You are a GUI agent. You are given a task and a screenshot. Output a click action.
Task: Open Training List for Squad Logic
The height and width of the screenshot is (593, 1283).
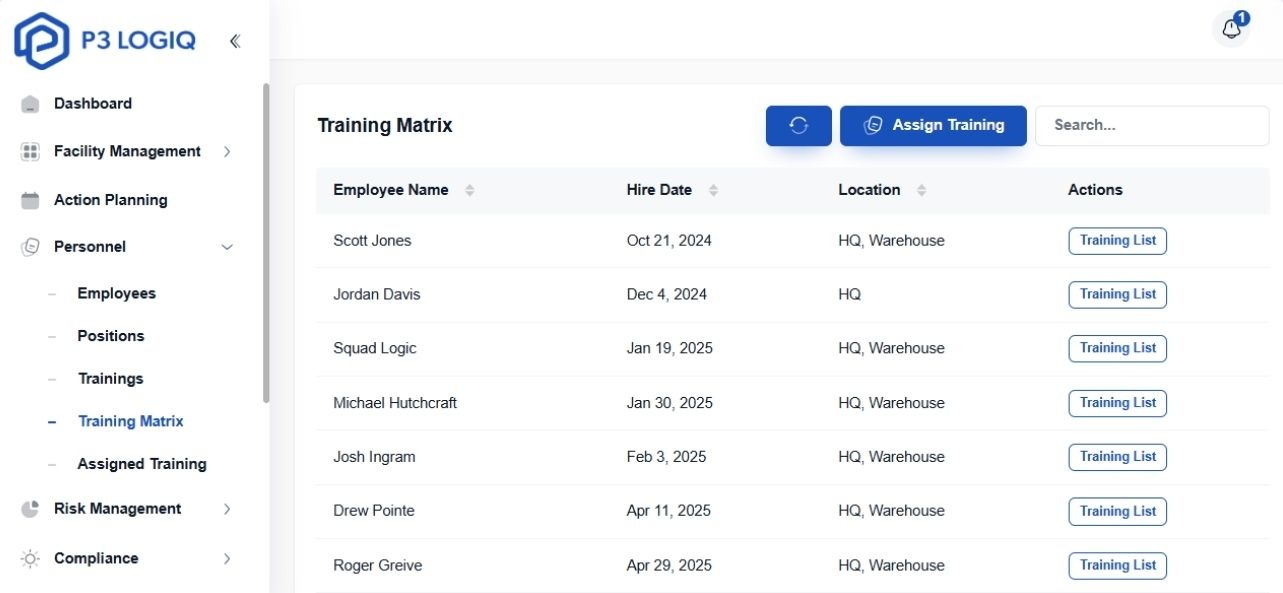[1117, 349]
